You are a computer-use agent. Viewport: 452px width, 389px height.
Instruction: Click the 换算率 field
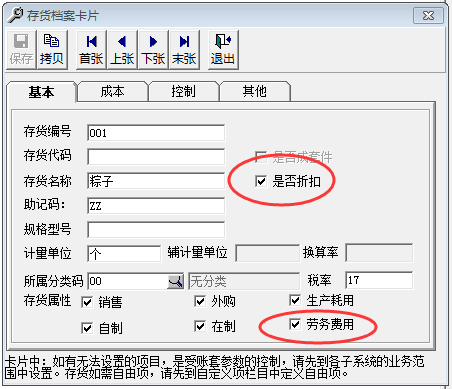pos(379,253)
